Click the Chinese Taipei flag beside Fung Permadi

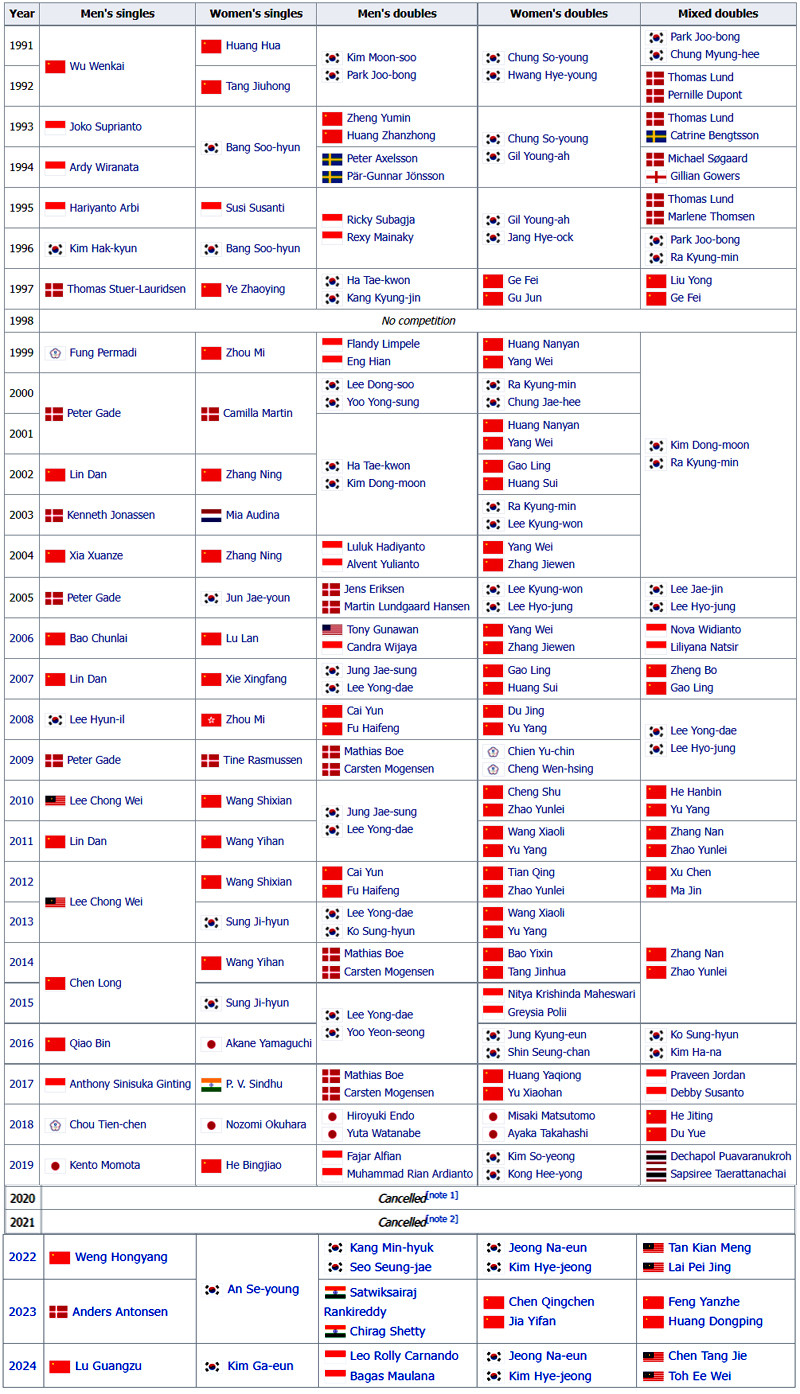coord(55,353)
